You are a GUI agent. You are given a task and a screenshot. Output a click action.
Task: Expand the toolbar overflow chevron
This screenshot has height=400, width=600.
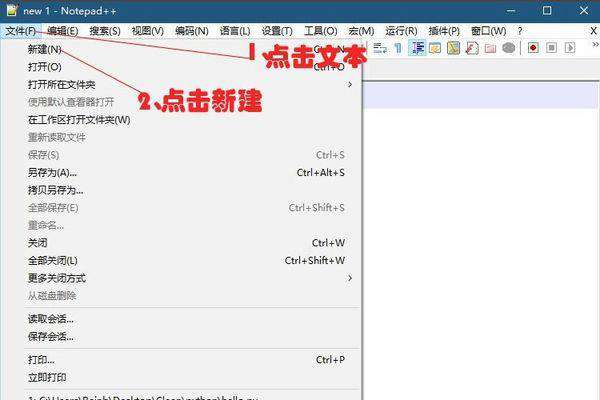(595, 45)
